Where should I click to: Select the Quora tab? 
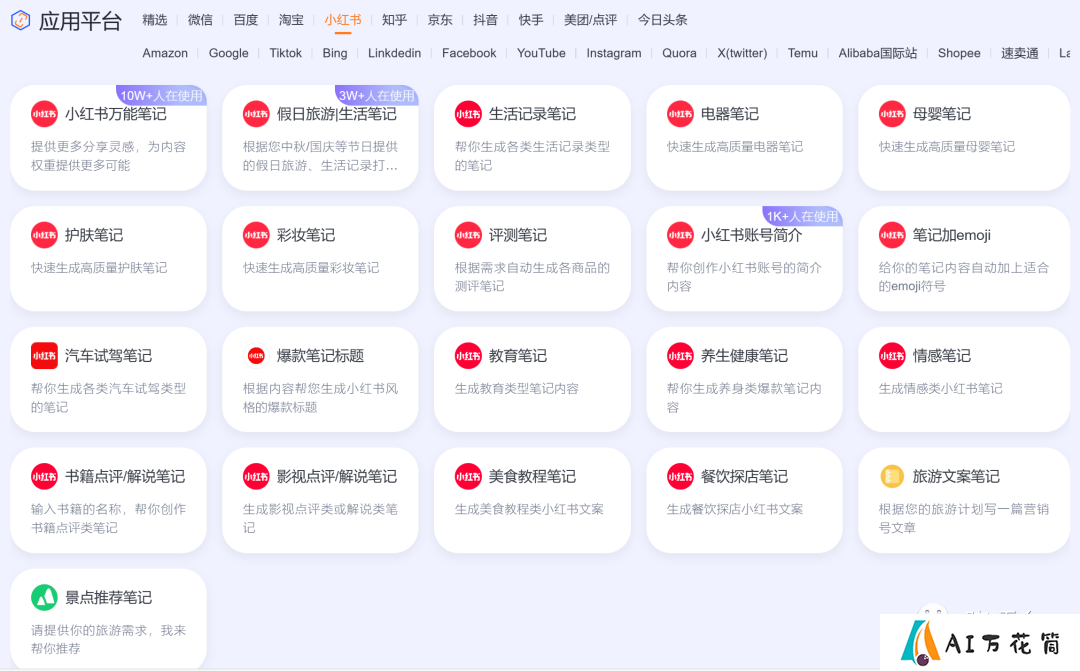[679, 53]
